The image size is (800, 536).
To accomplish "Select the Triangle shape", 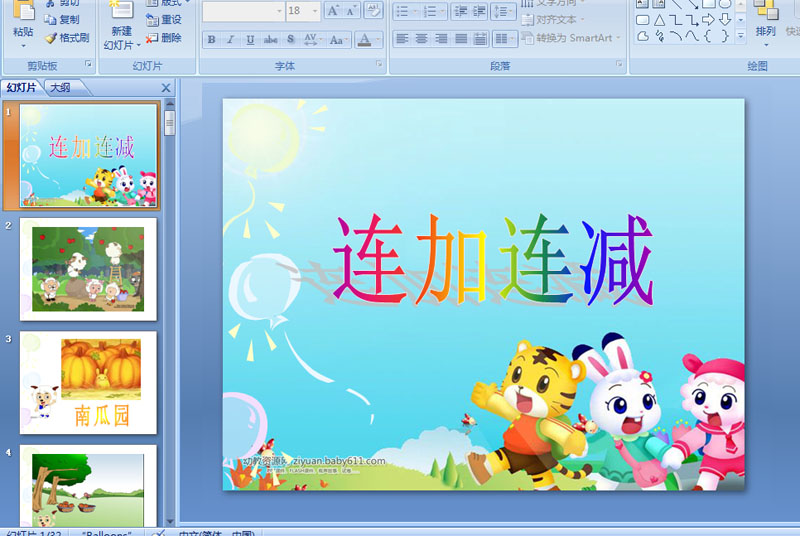I will [x=659, y=20].
